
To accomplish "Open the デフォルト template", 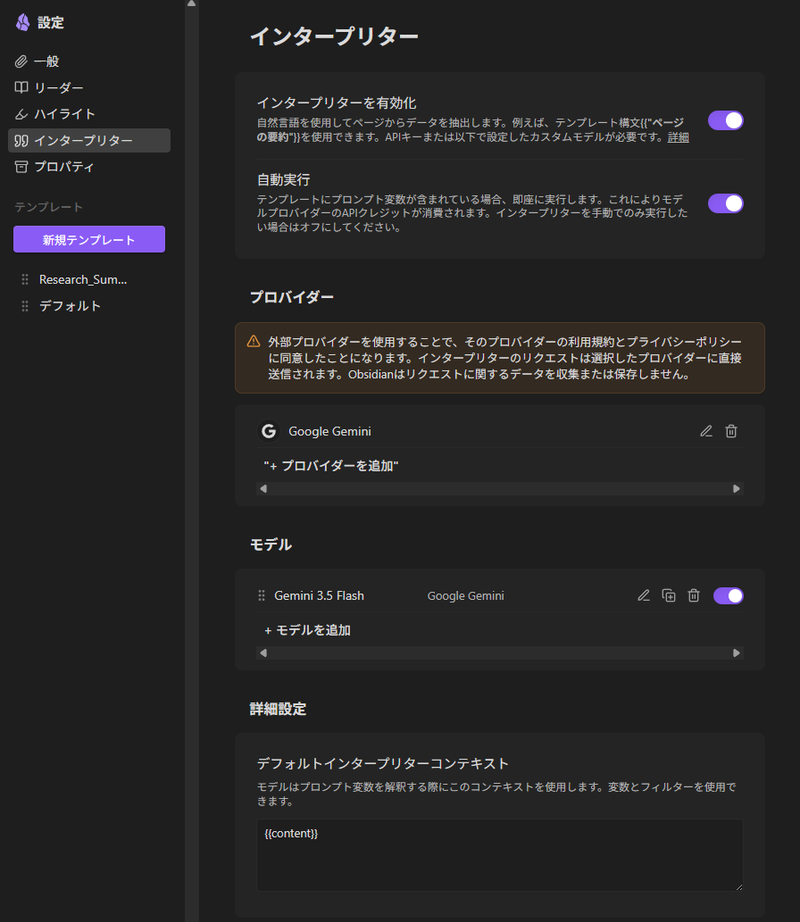I will click(x=70, y=306).
